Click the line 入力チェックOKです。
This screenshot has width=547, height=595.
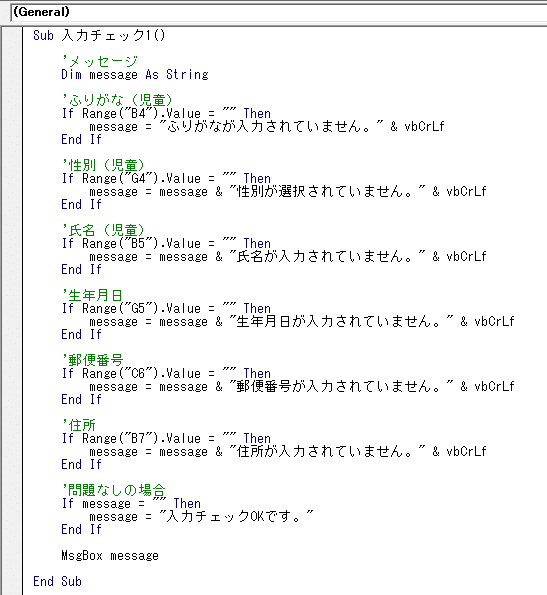pyautogui.click(x=201, y=516)
